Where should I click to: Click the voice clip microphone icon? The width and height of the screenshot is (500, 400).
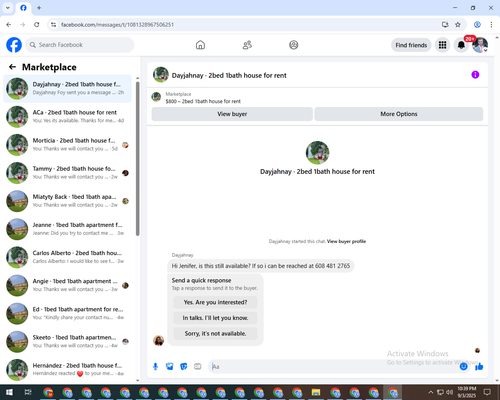point(155,367)
